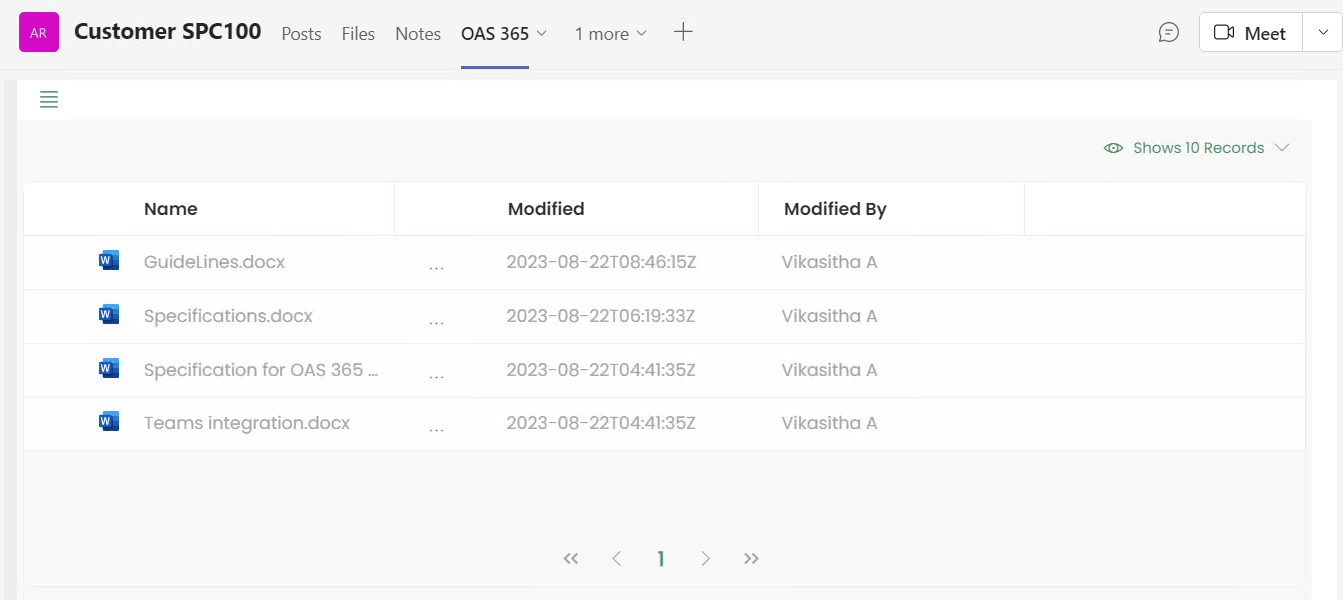The height and width of the screenshot is (600, 1343).
Task: Open the GuideLines.docx file
Action: (214, 262)
